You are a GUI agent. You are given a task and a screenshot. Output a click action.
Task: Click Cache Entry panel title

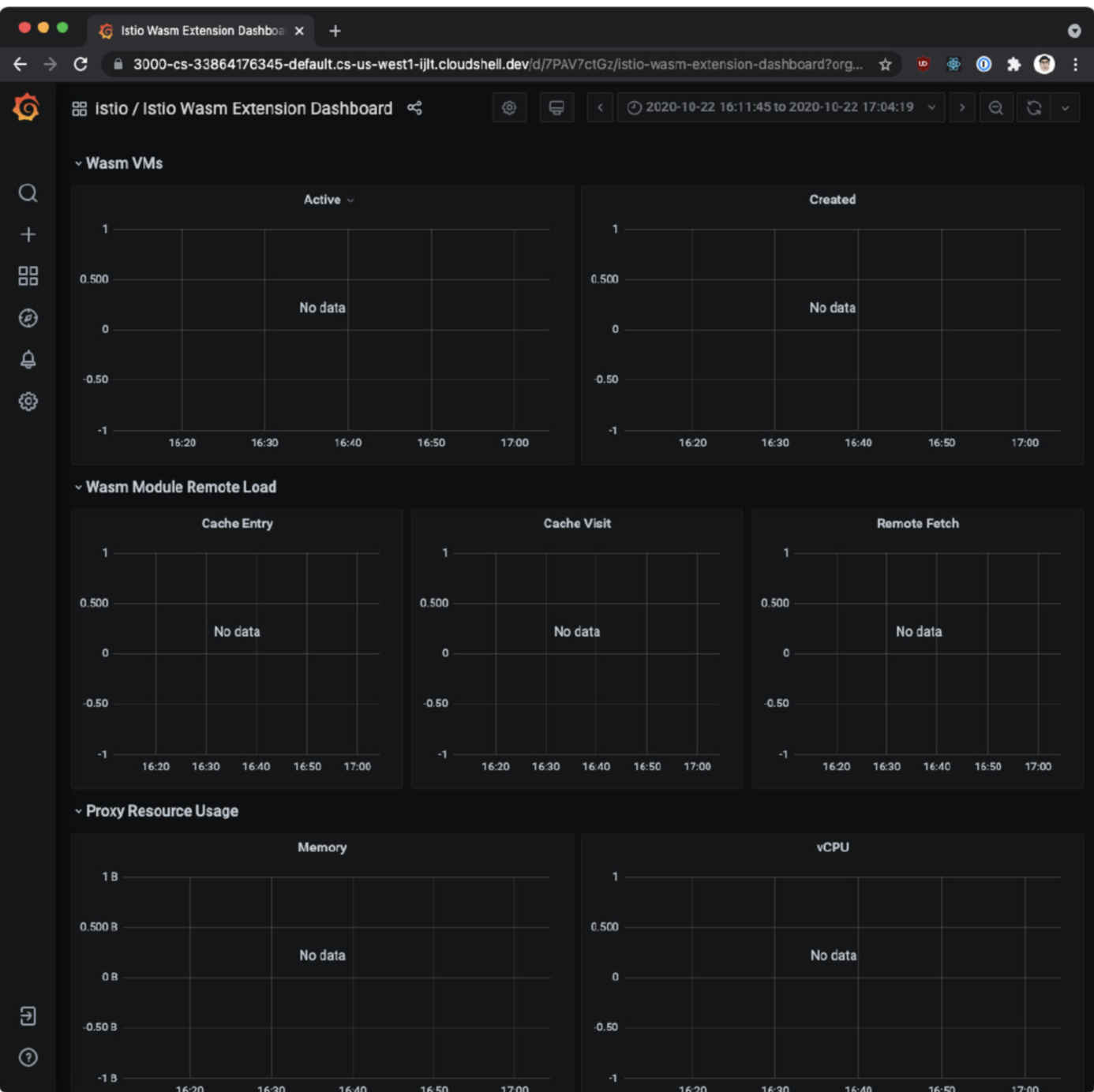[237, 523]
